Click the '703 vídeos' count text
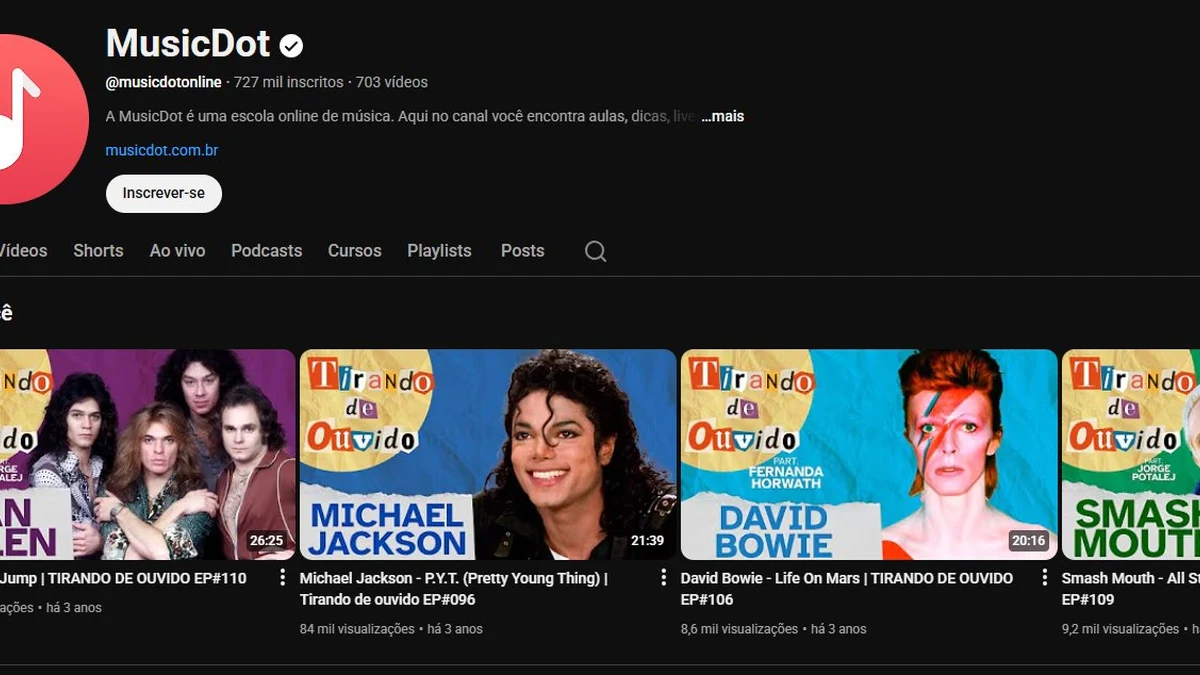The height and width of the screenshot is (675, 1200). tap(392, 82)
